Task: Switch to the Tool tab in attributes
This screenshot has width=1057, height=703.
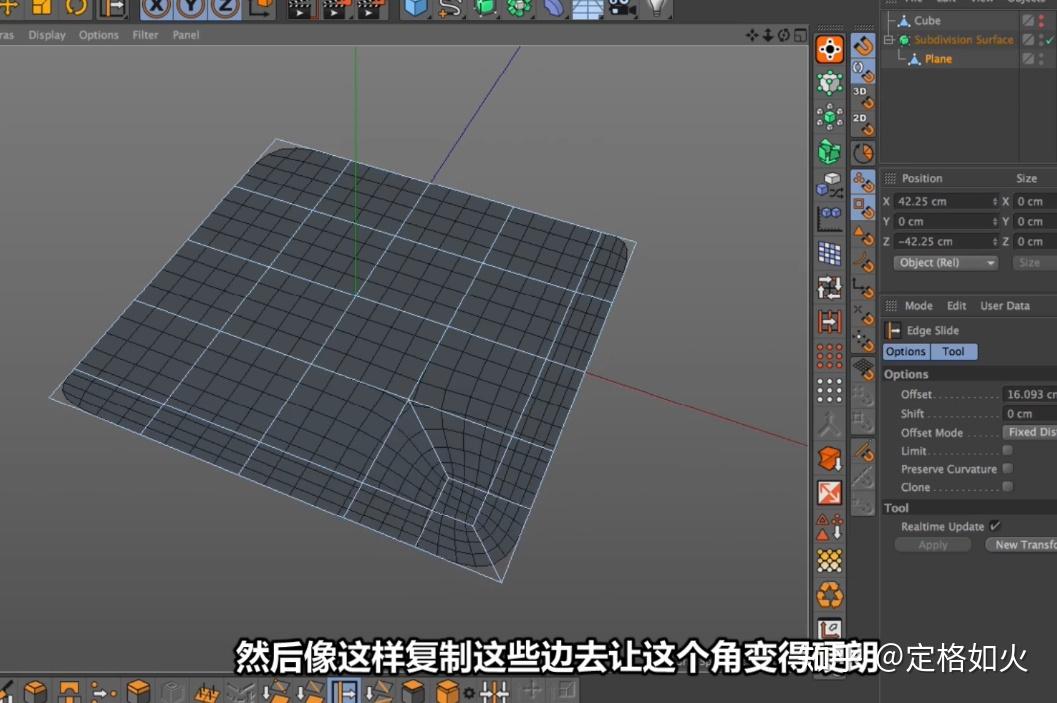Action: [x=953, y=351]
